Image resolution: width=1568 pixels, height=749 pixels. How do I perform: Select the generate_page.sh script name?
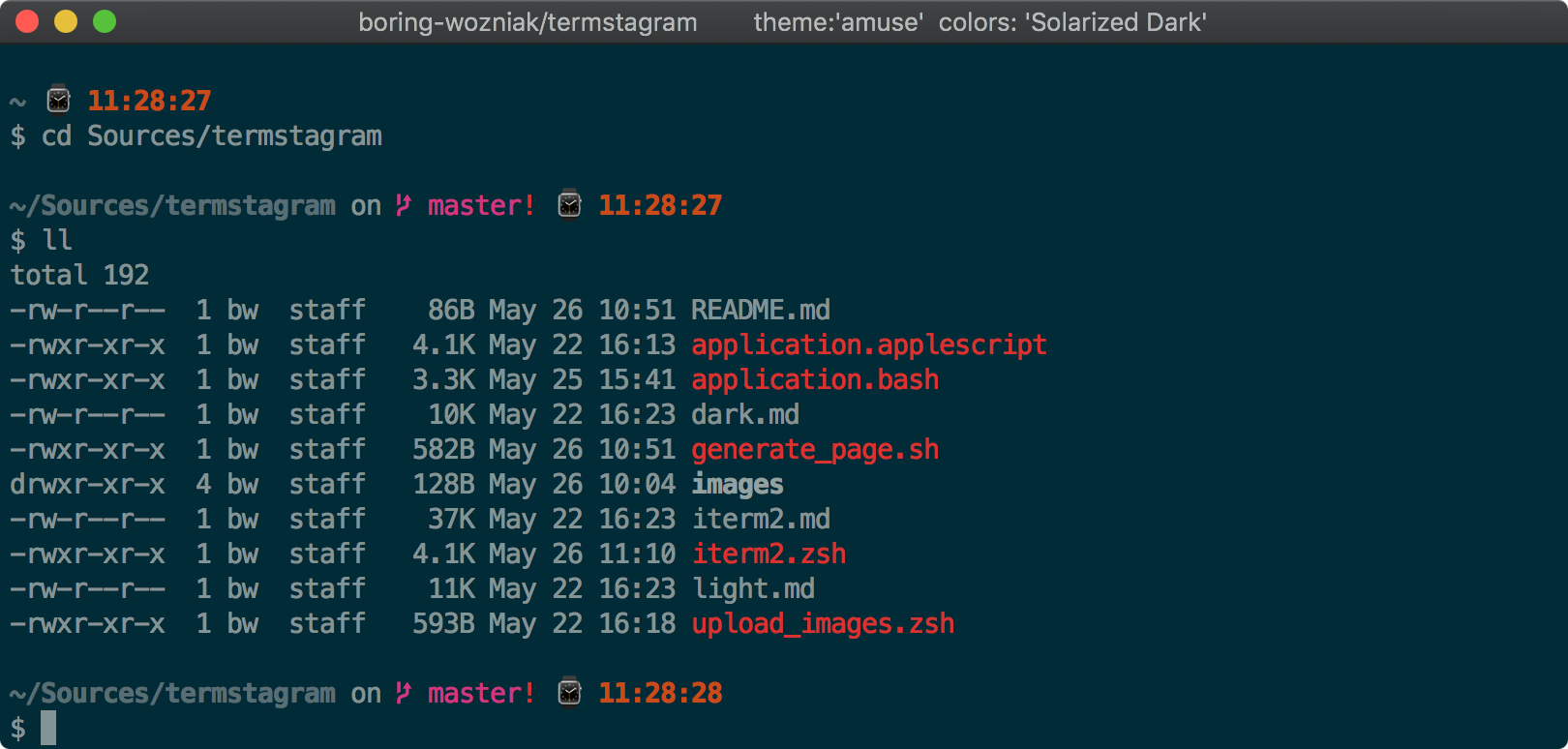(814, 449)
